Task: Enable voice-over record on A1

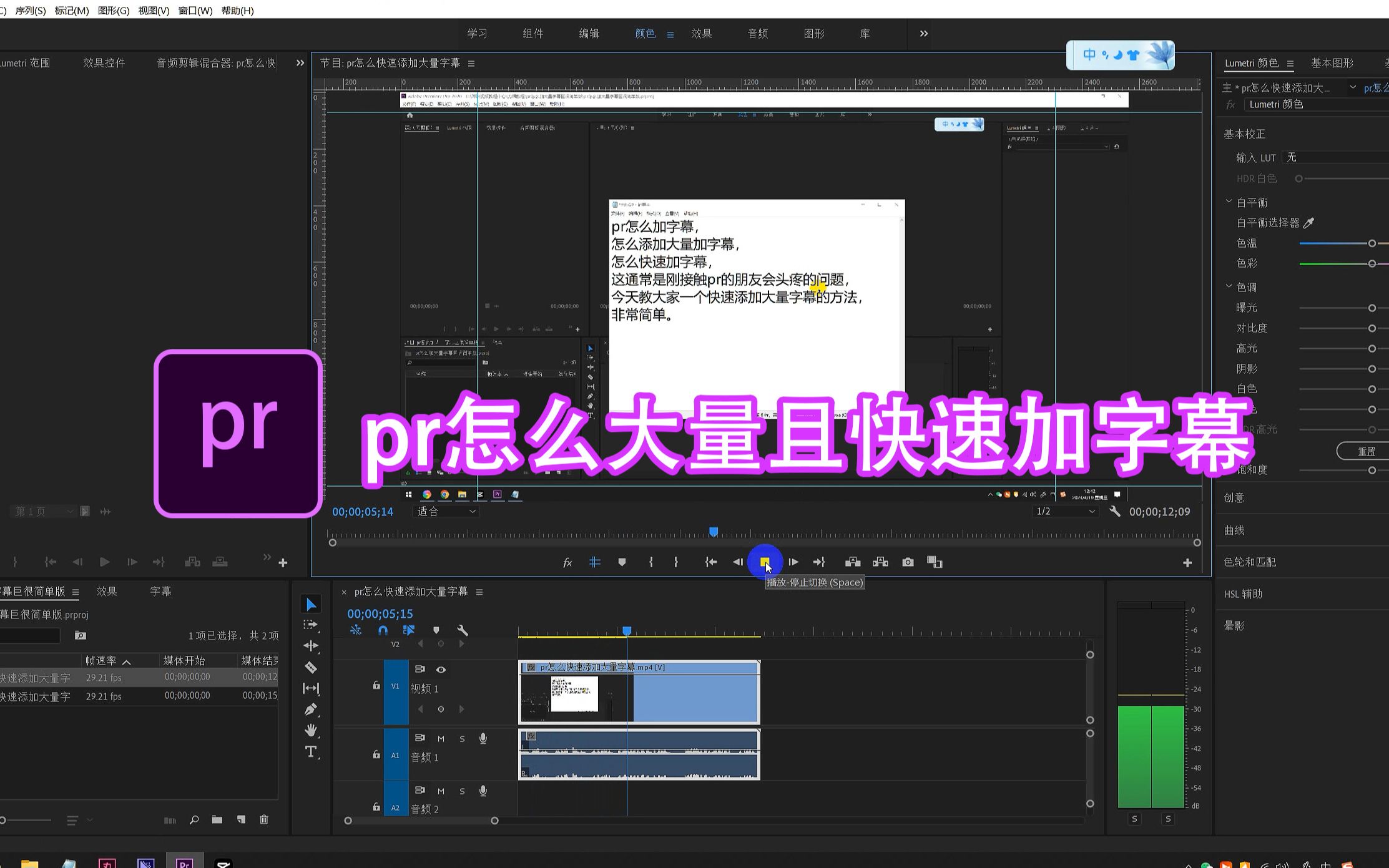Action: point(483,739)
